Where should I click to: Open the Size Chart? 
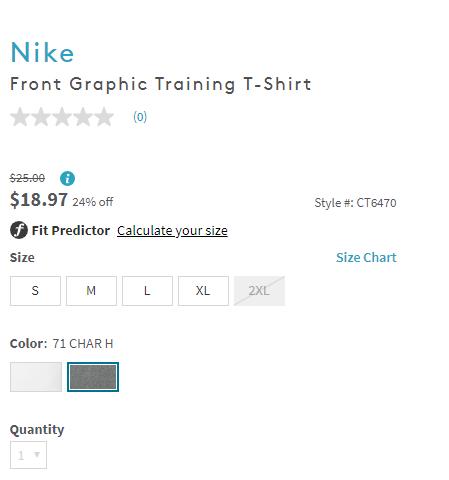(x=366, y=257)
